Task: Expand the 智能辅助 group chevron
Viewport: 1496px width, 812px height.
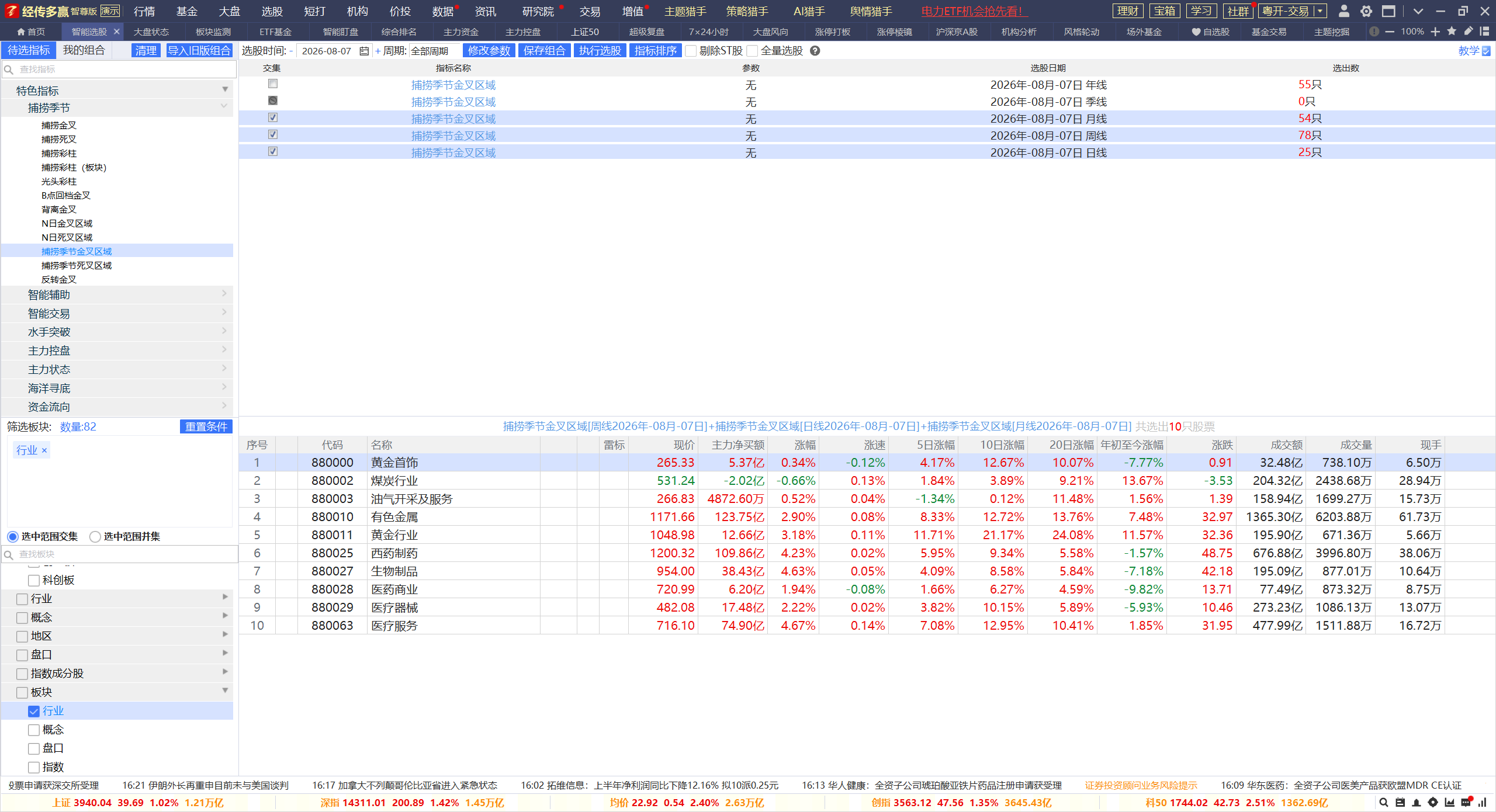Action: [x=224, y=294]
